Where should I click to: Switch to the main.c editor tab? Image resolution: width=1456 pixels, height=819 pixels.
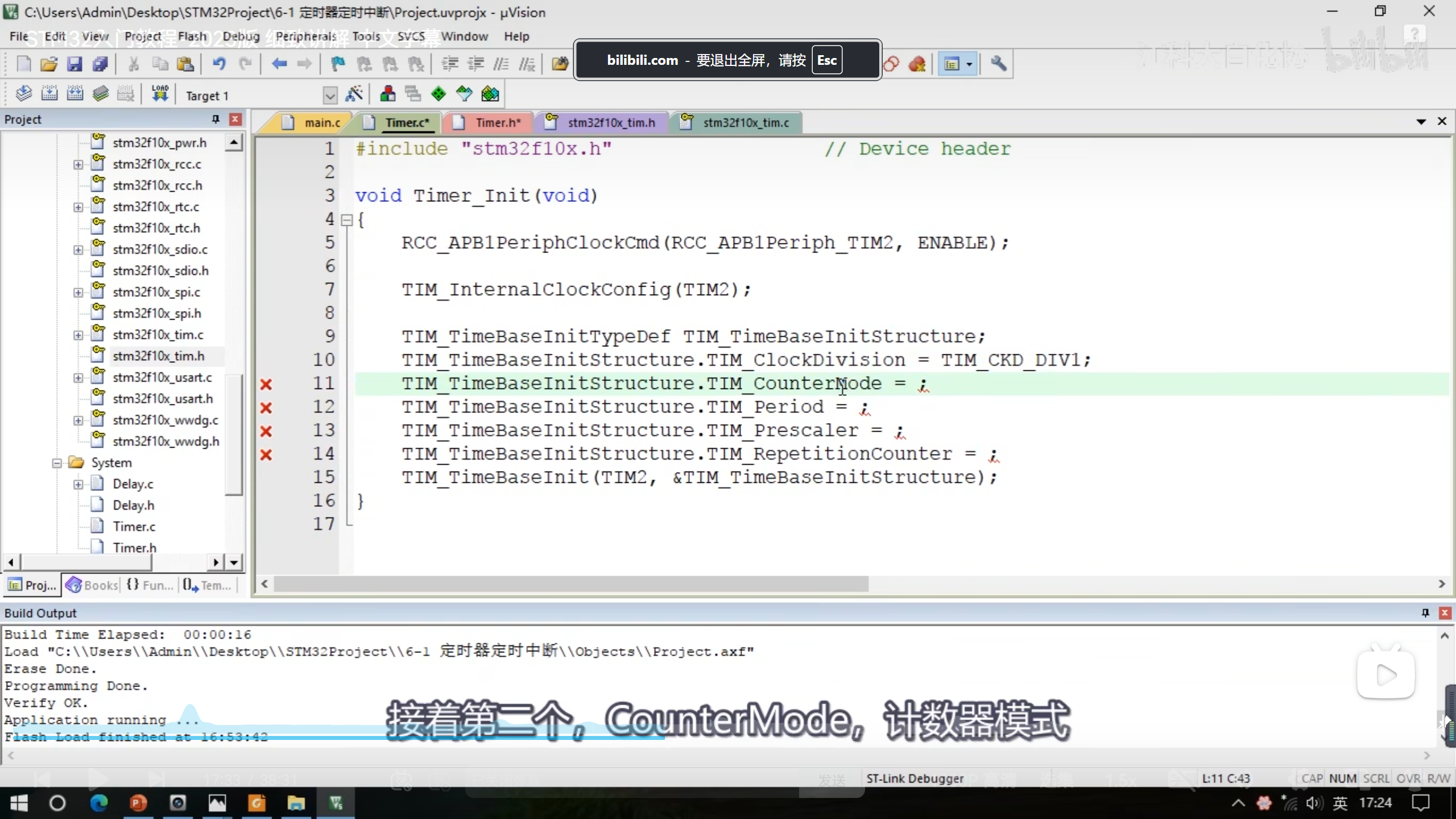[321, 122]
